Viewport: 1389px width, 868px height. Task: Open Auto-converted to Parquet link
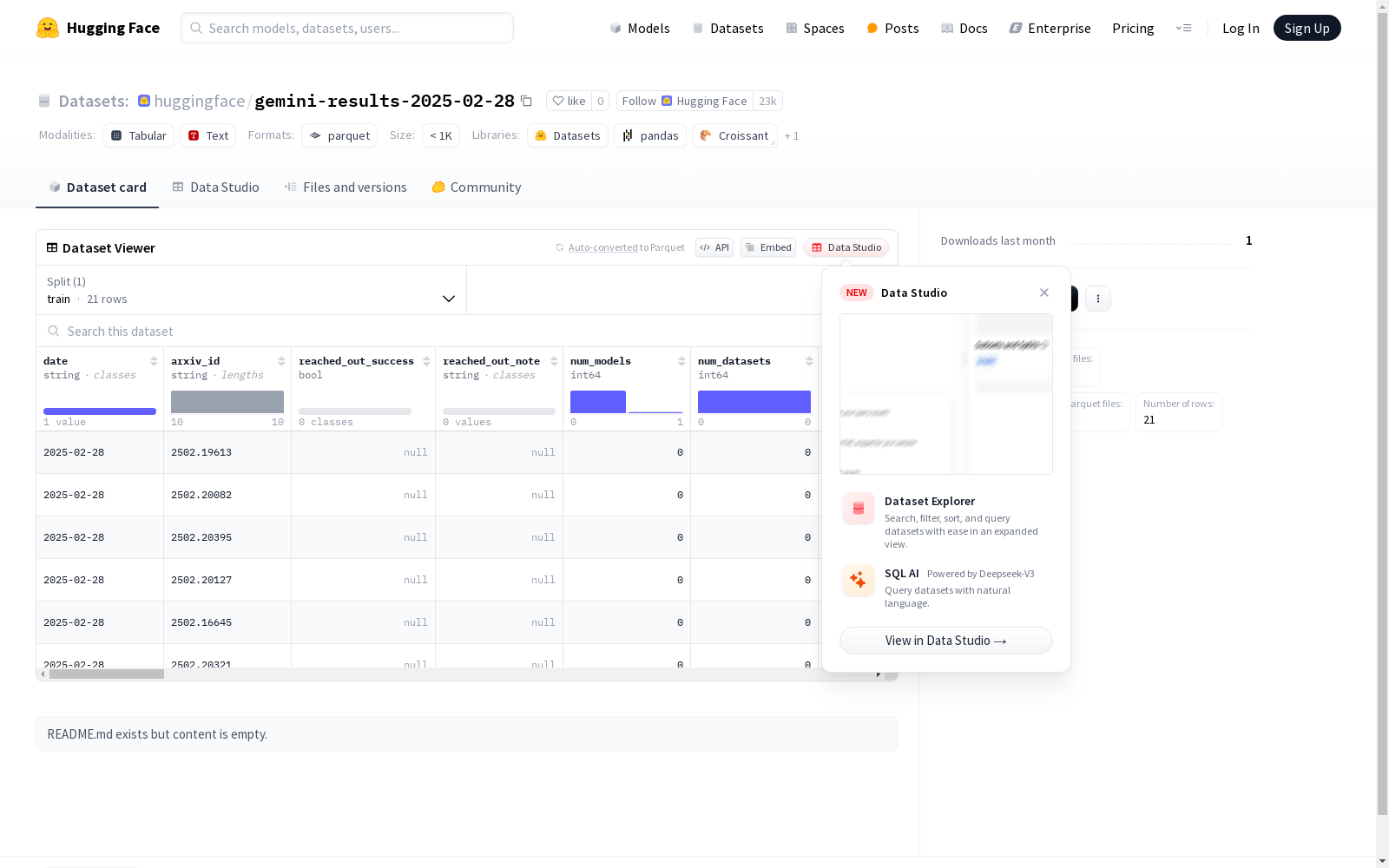tap(620, 247)
